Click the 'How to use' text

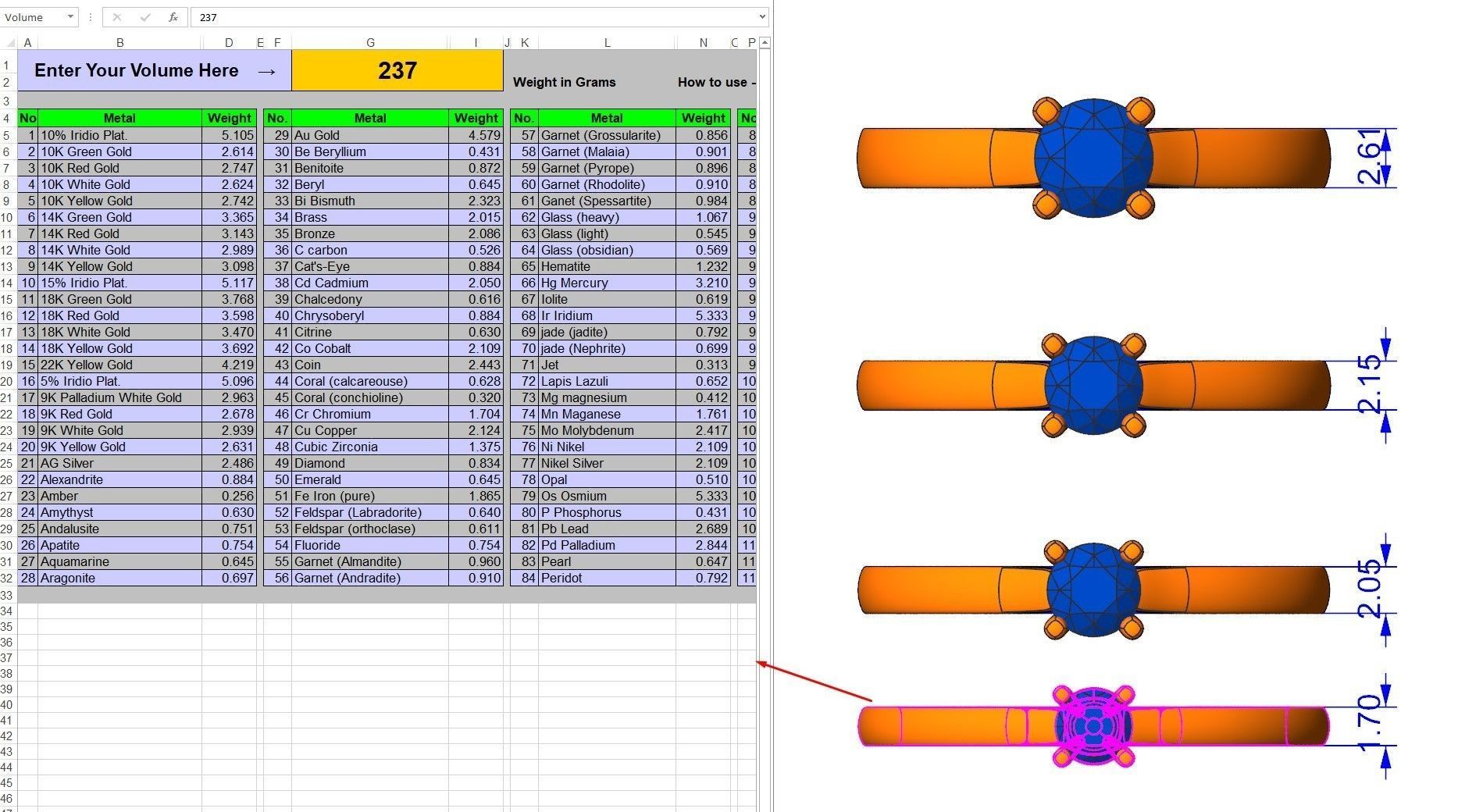712,82
